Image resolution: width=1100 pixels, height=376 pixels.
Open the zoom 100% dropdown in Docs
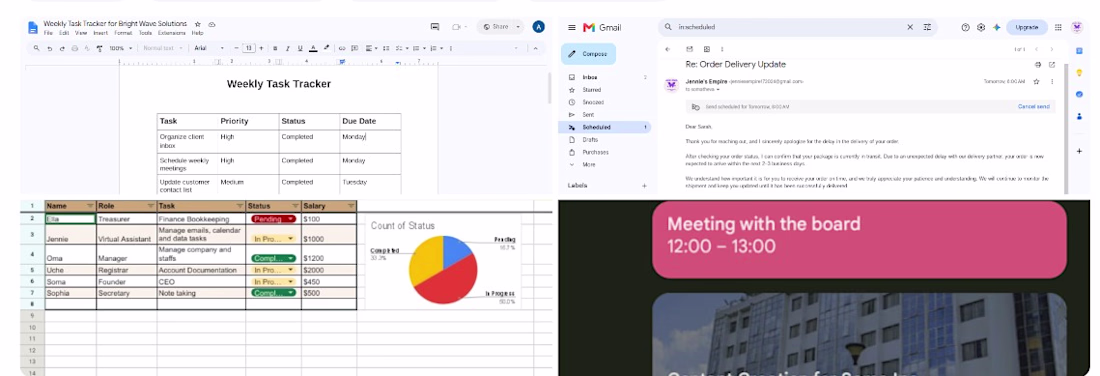coord(120,48)
